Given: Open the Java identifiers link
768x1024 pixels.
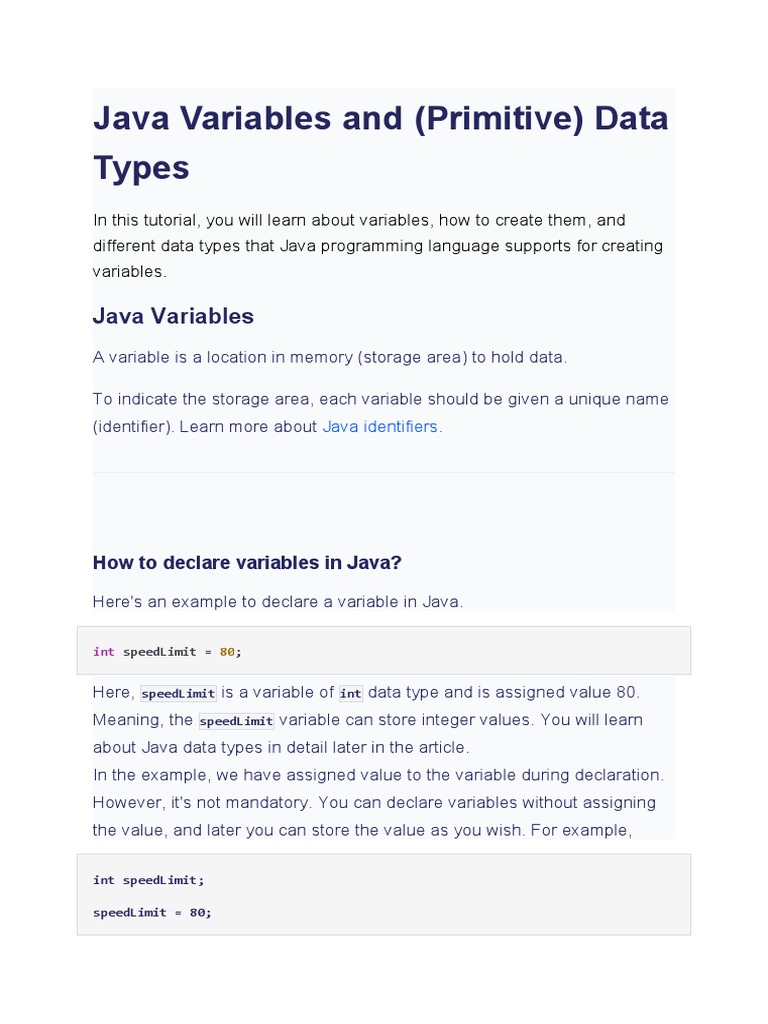Looking at the screenshot, I should [380, 426].
